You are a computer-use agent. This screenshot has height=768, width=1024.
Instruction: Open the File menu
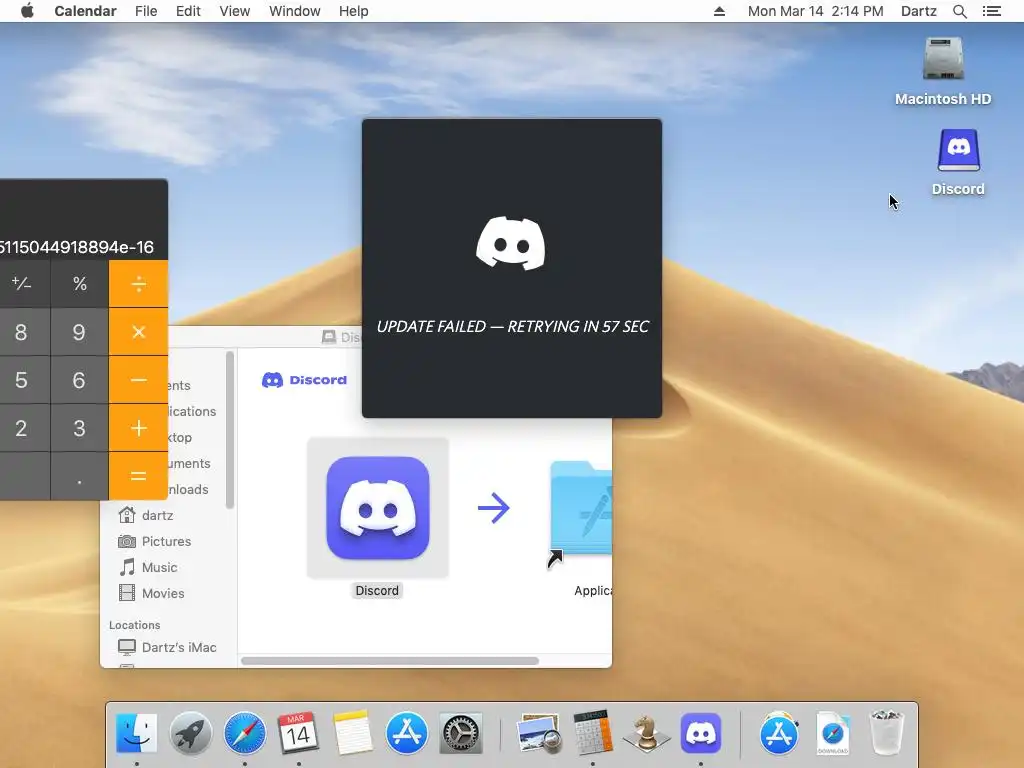point(146,11)
